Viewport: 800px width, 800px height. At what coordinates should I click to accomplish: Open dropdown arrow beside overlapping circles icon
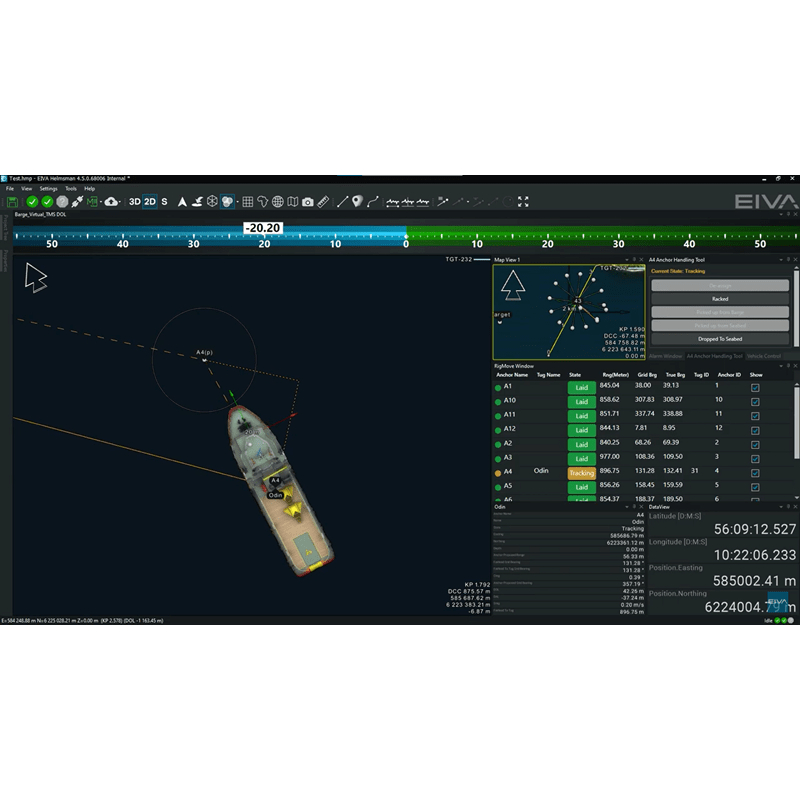click(x=237, y=203)
